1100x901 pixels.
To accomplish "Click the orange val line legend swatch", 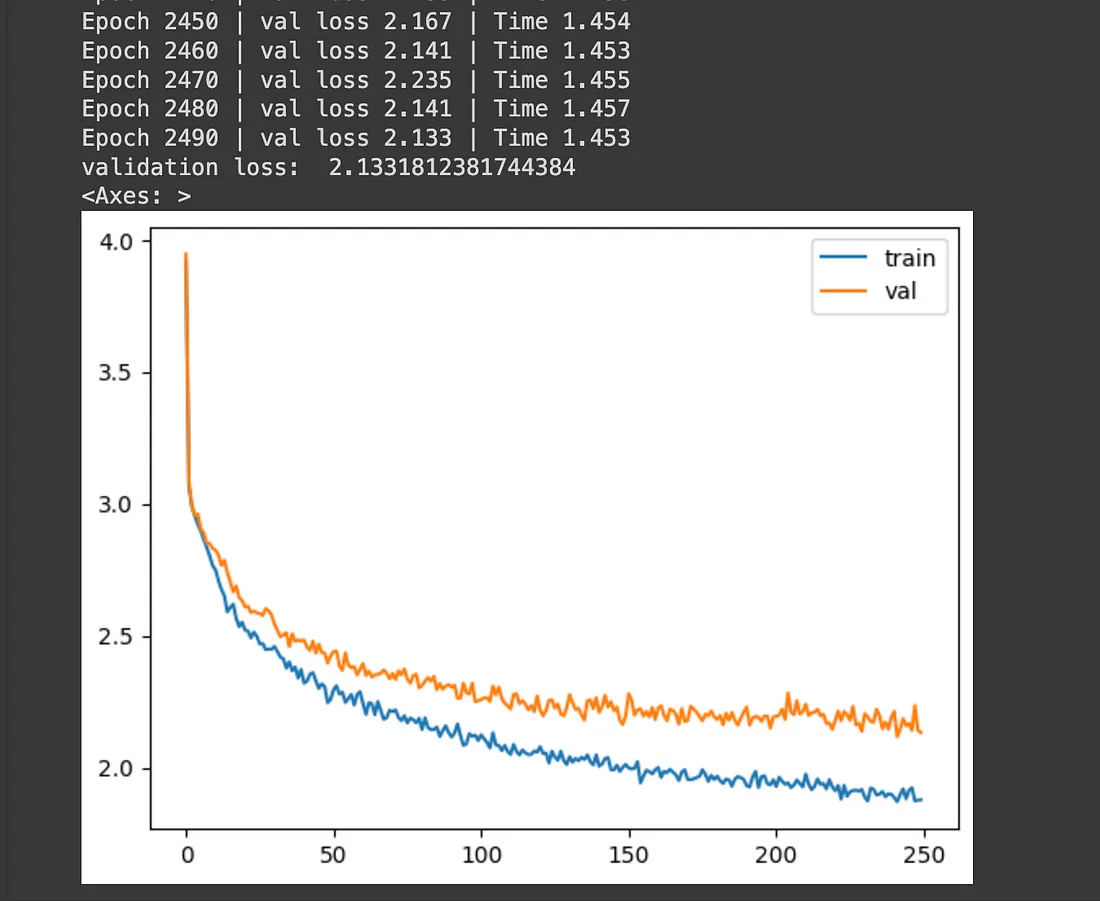I will [x=843, y=290].
